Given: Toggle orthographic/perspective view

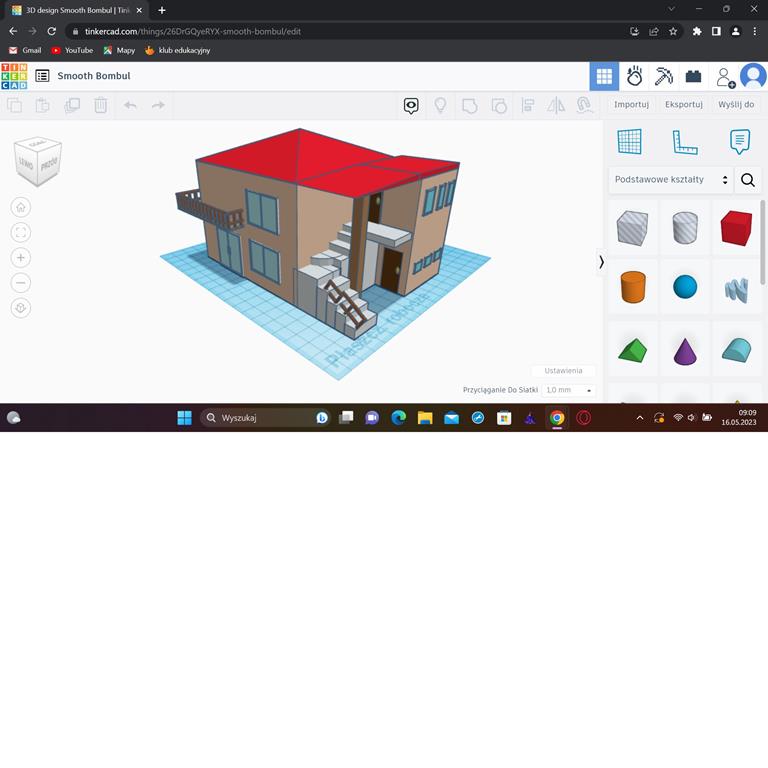Looking at the screenshot, I should (x=21, y=308).
